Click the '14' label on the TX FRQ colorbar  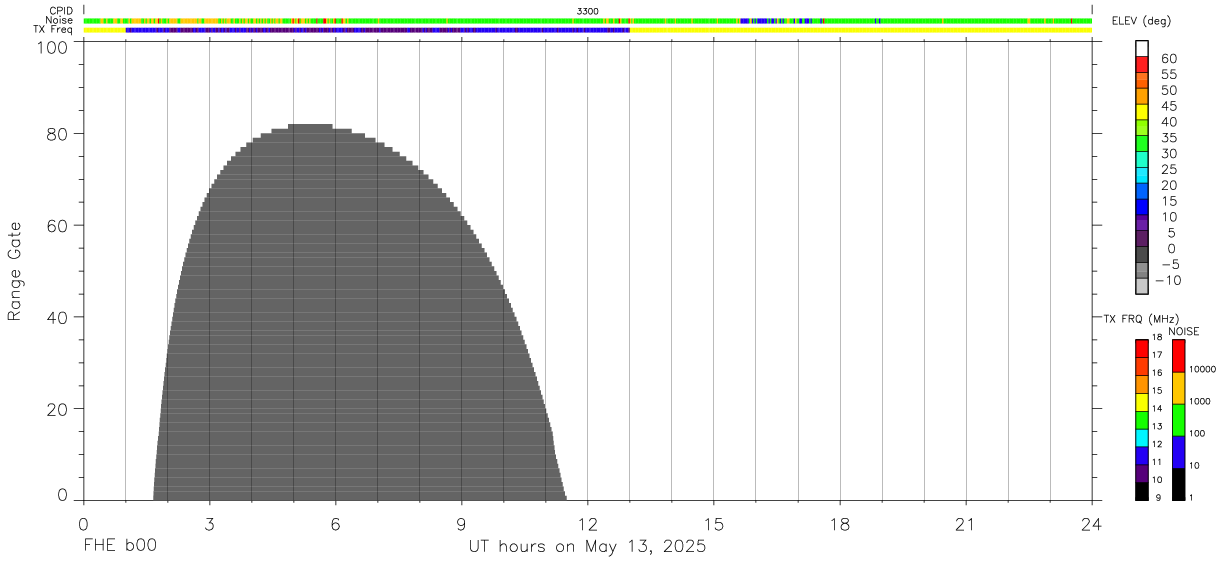(x=1157, y=409)
